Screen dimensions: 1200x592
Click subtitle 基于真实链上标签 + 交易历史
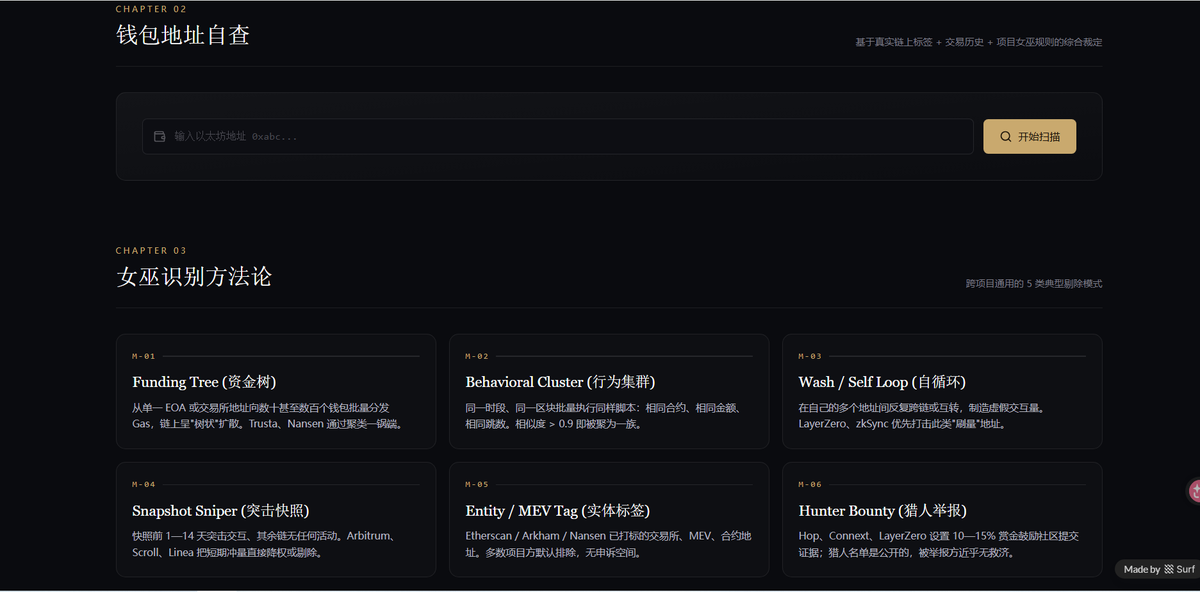click(x=979, y=42)
